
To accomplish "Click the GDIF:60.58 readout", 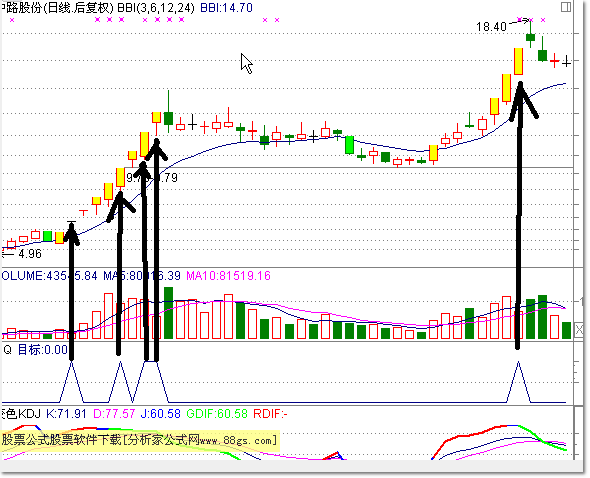I will (x=217, y=414).
